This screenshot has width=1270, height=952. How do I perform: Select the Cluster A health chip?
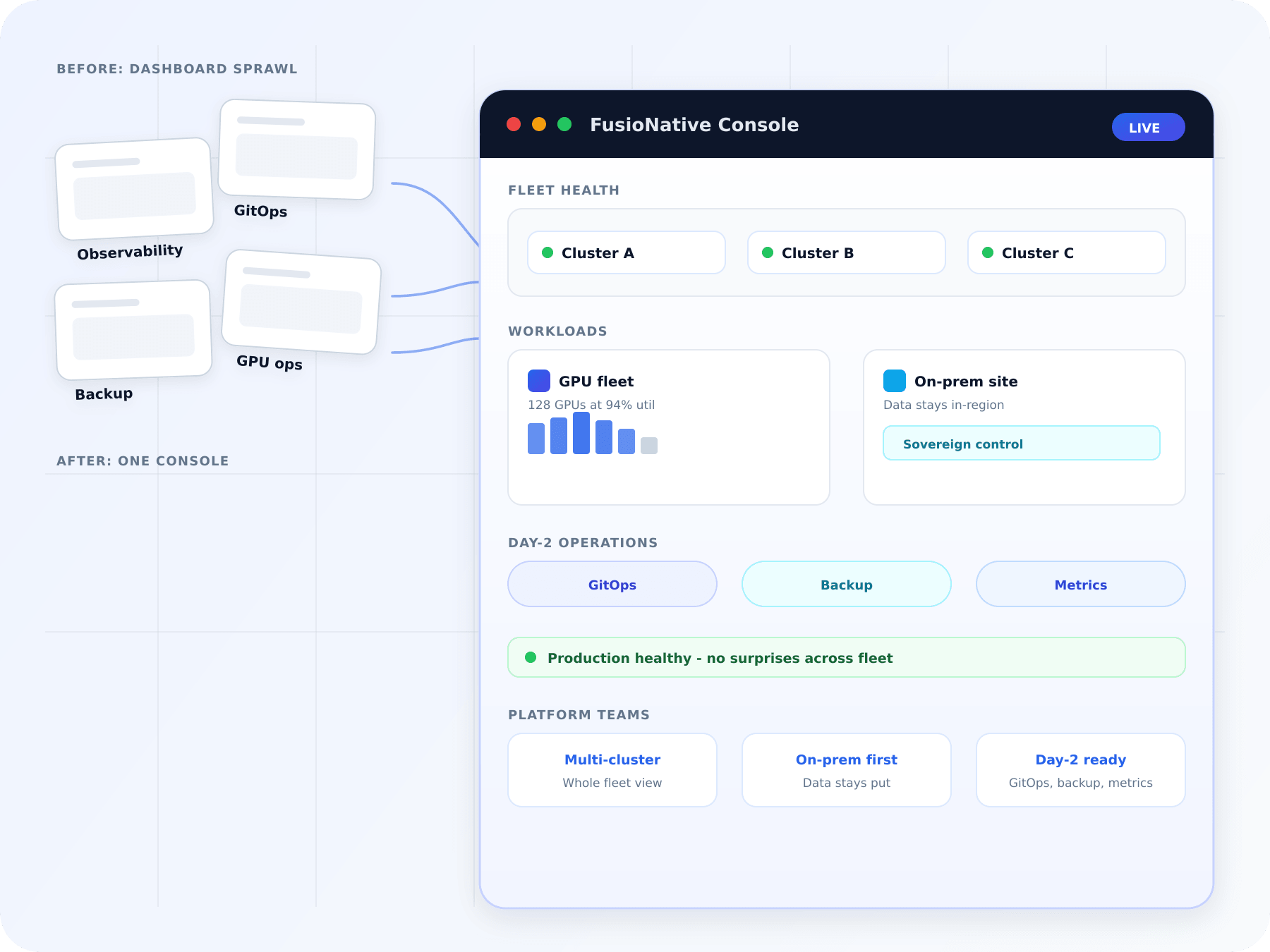[627, 252]
